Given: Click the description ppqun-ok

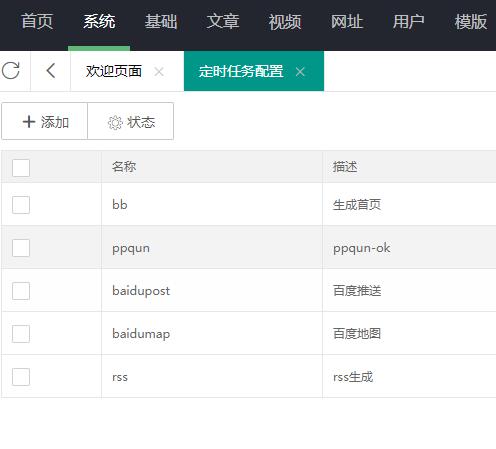Looking at the screenshot, I should [x=362, y=248].
